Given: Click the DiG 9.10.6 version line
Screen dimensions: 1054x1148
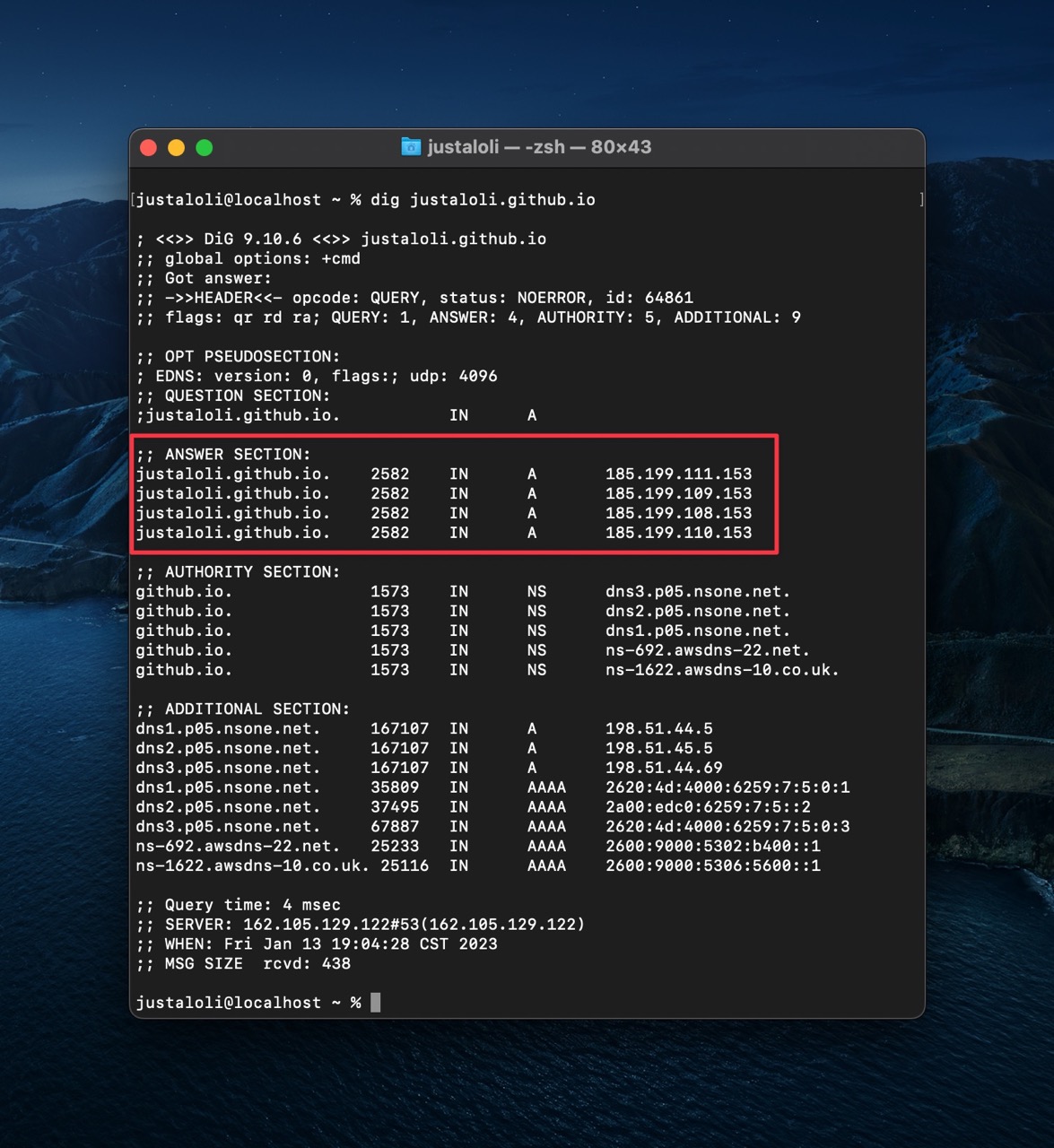Looking at the screenshot, I should 341,239.
